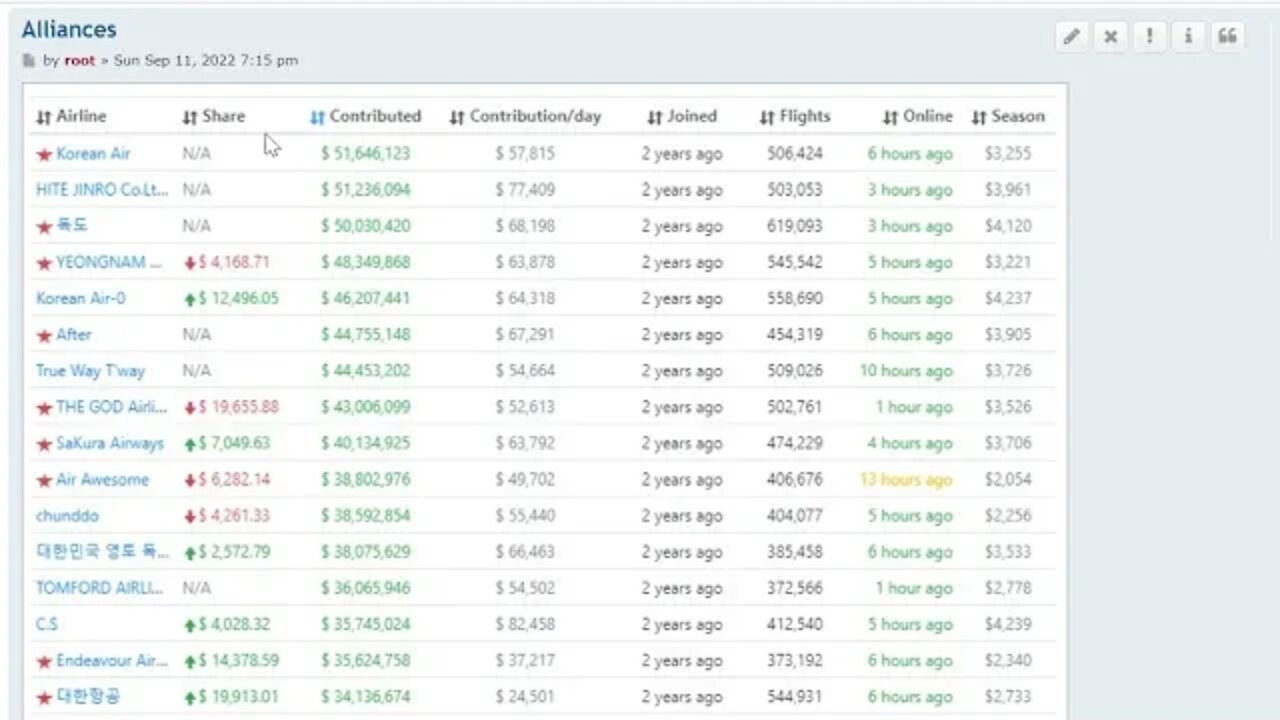The height and width of the screenshot is (720, 1280).
Task: Open the 대한항공 airline link
Action: click(x=89, y=697)
